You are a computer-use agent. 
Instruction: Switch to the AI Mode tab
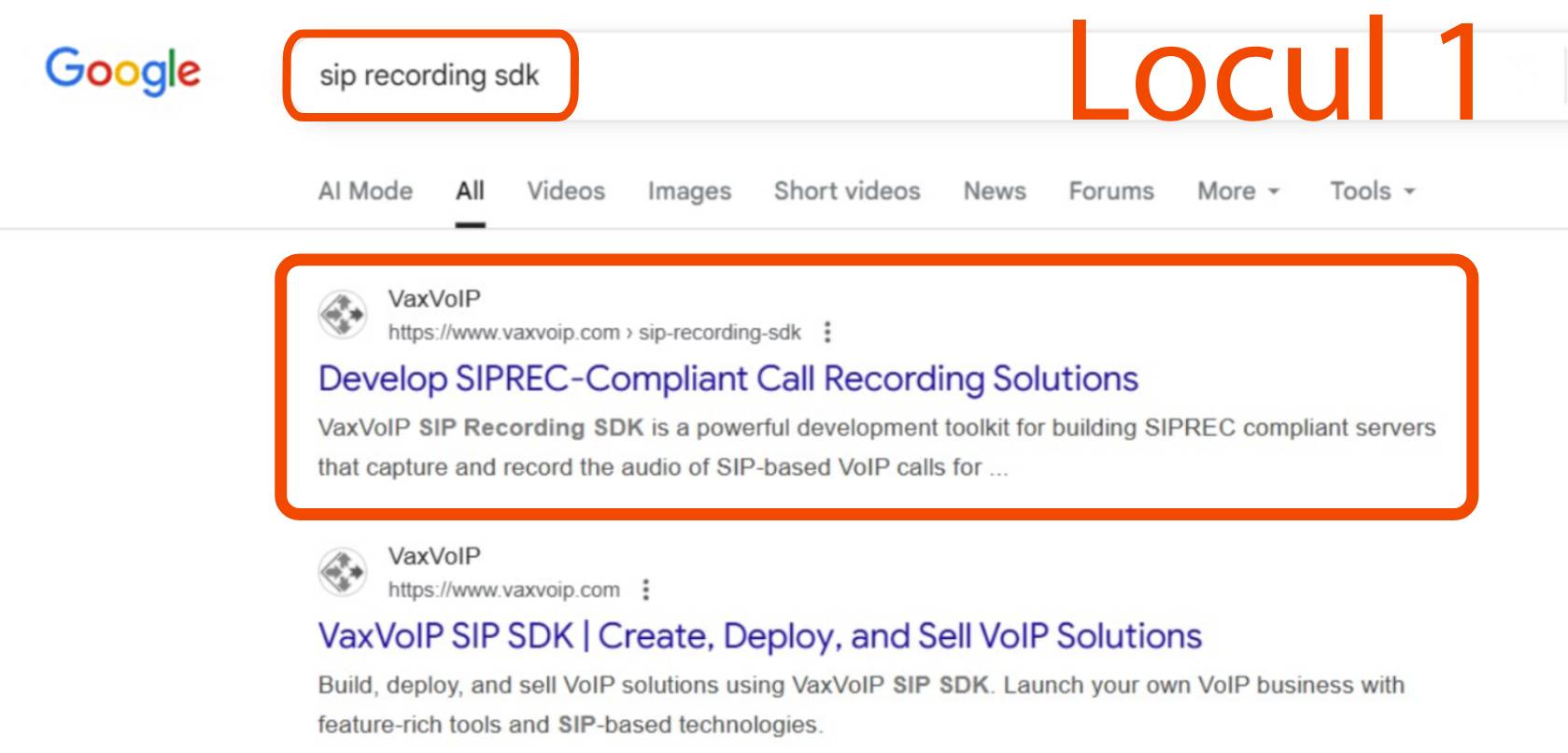click(365, 191)
